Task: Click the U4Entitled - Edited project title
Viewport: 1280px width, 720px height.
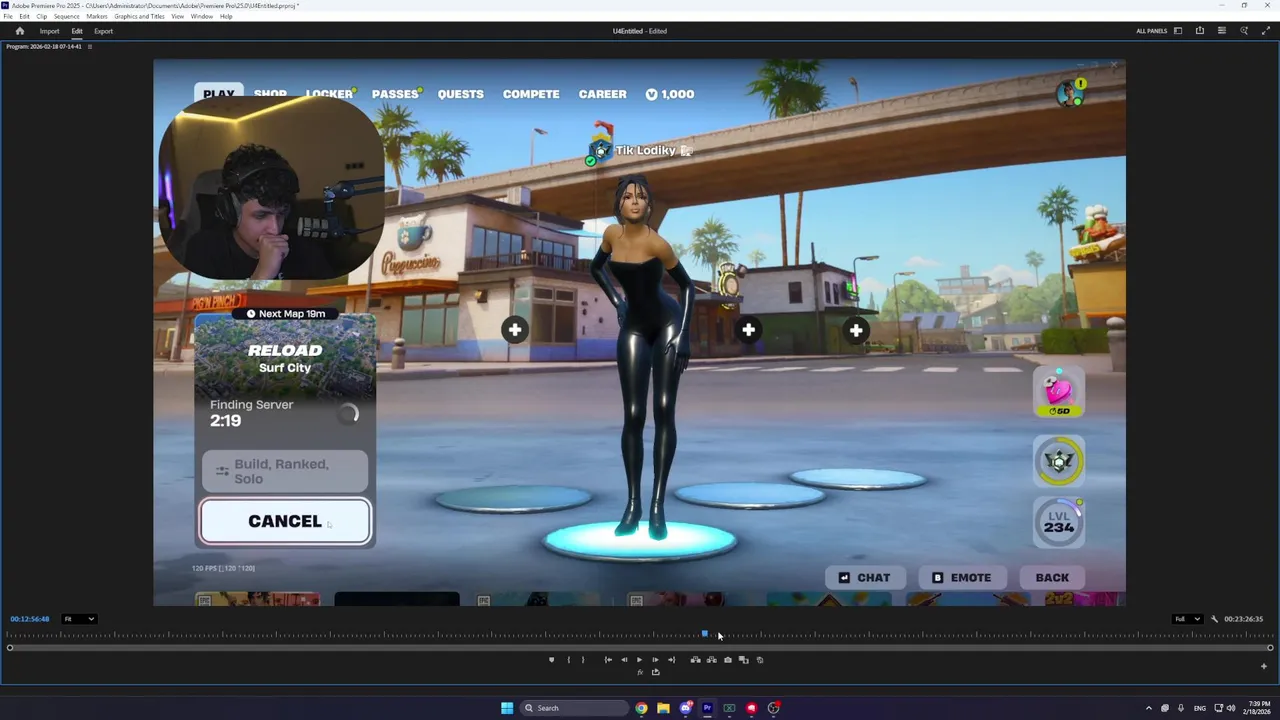Action: [x=640, y=31]
